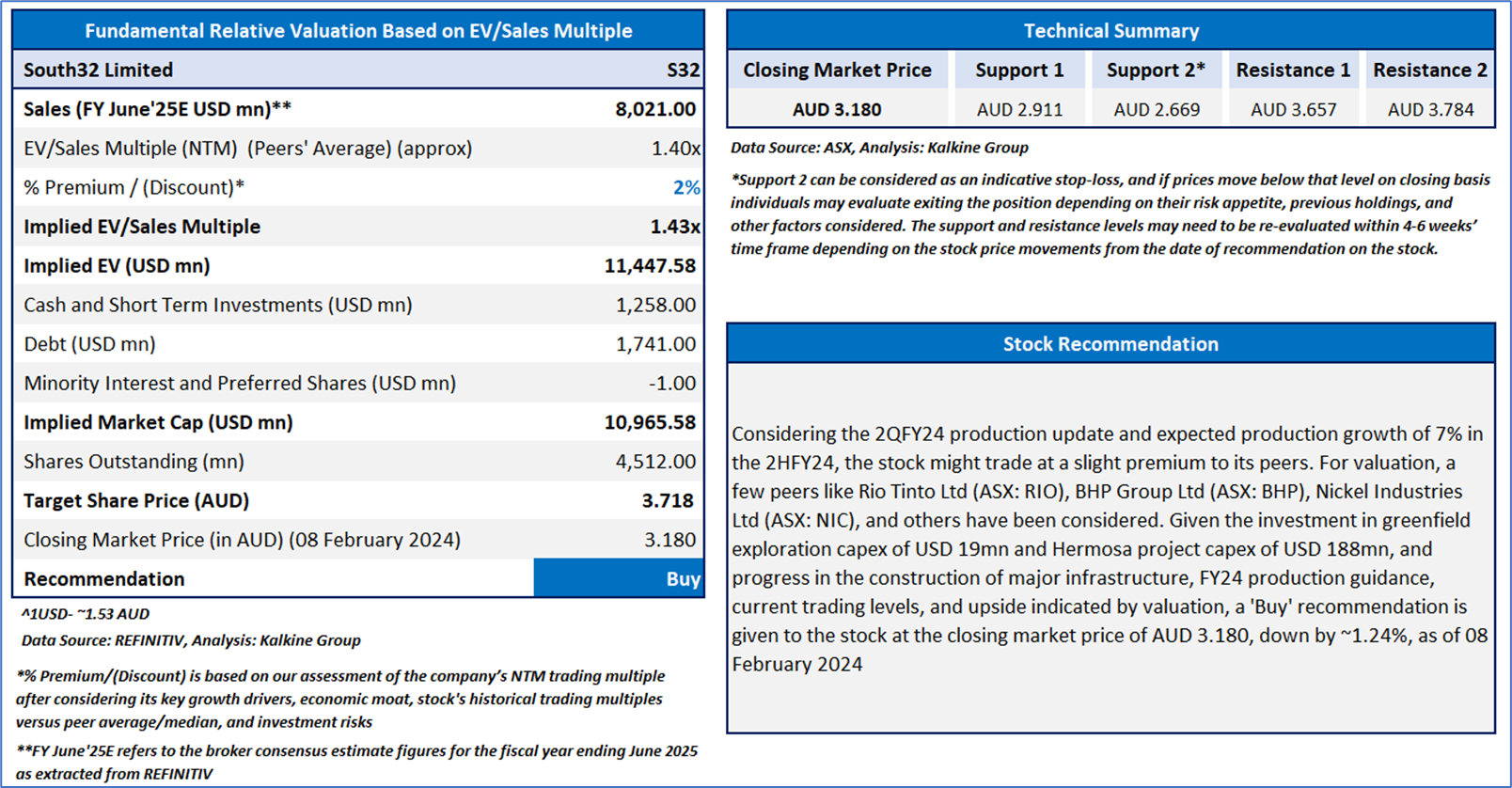Click the 'Implied EV (USD mn)' label
1512x788 pixels.
[x=117, y=266]
